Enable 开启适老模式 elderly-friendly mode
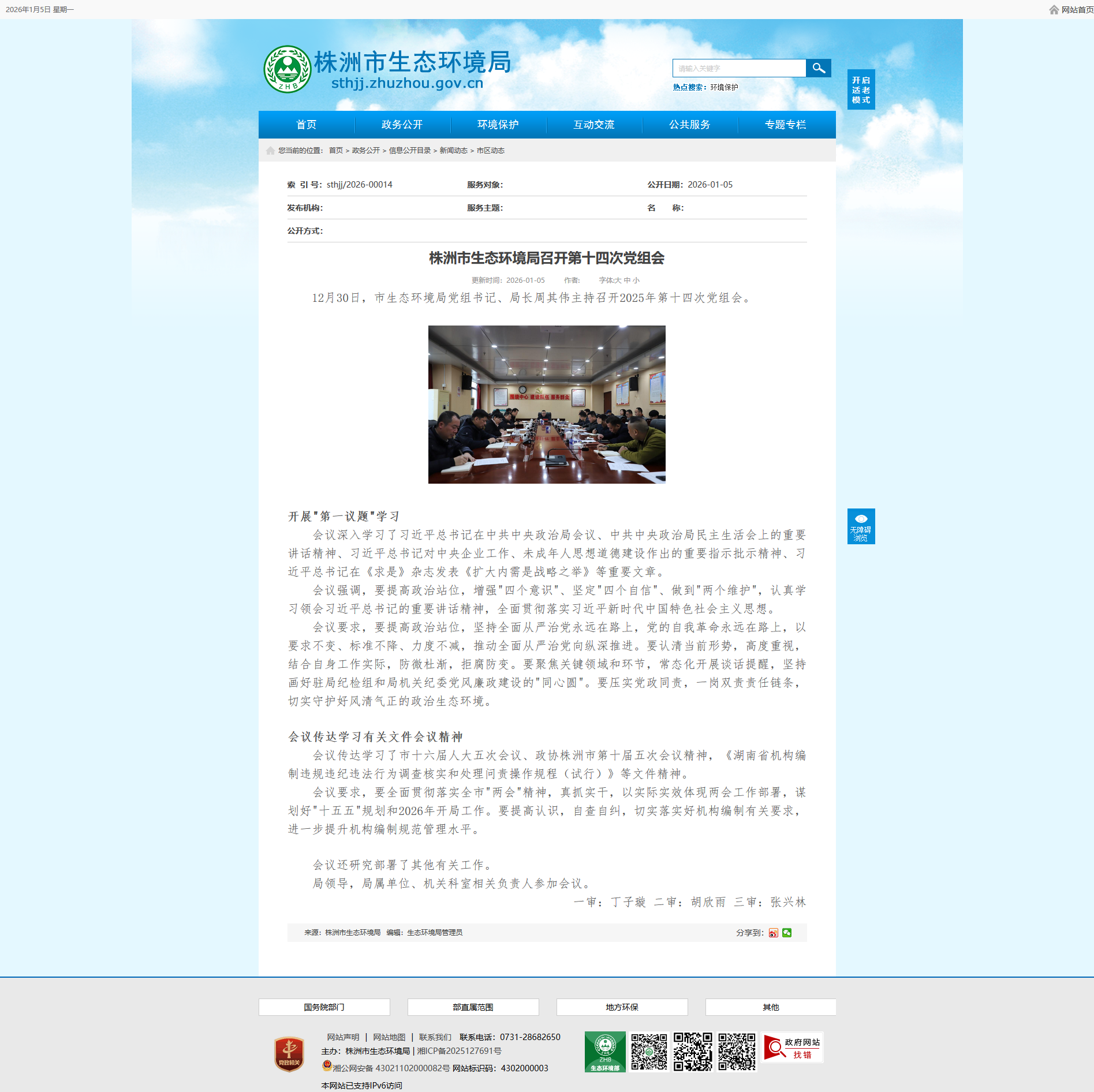 (x=861, y=89)
